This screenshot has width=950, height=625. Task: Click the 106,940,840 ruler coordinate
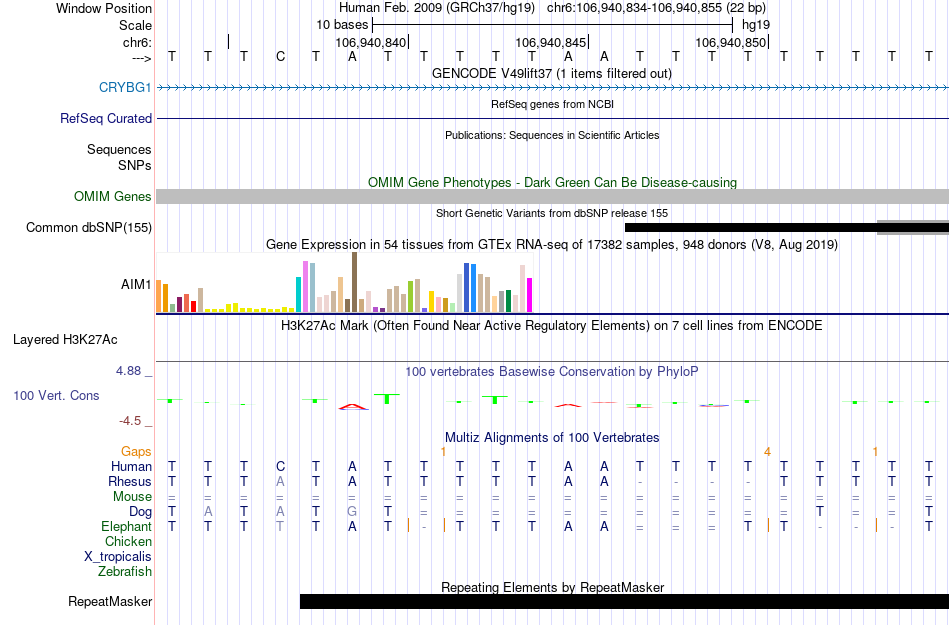[x=370, y=42]
